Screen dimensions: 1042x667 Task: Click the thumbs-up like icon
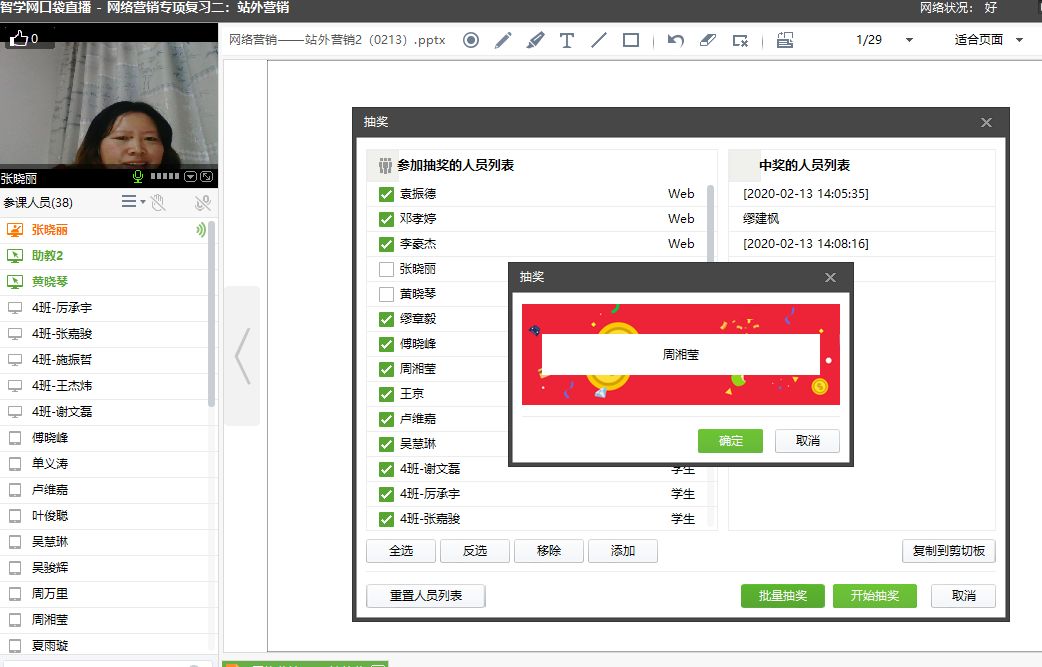pyautogui.click(x=19, y=38)
